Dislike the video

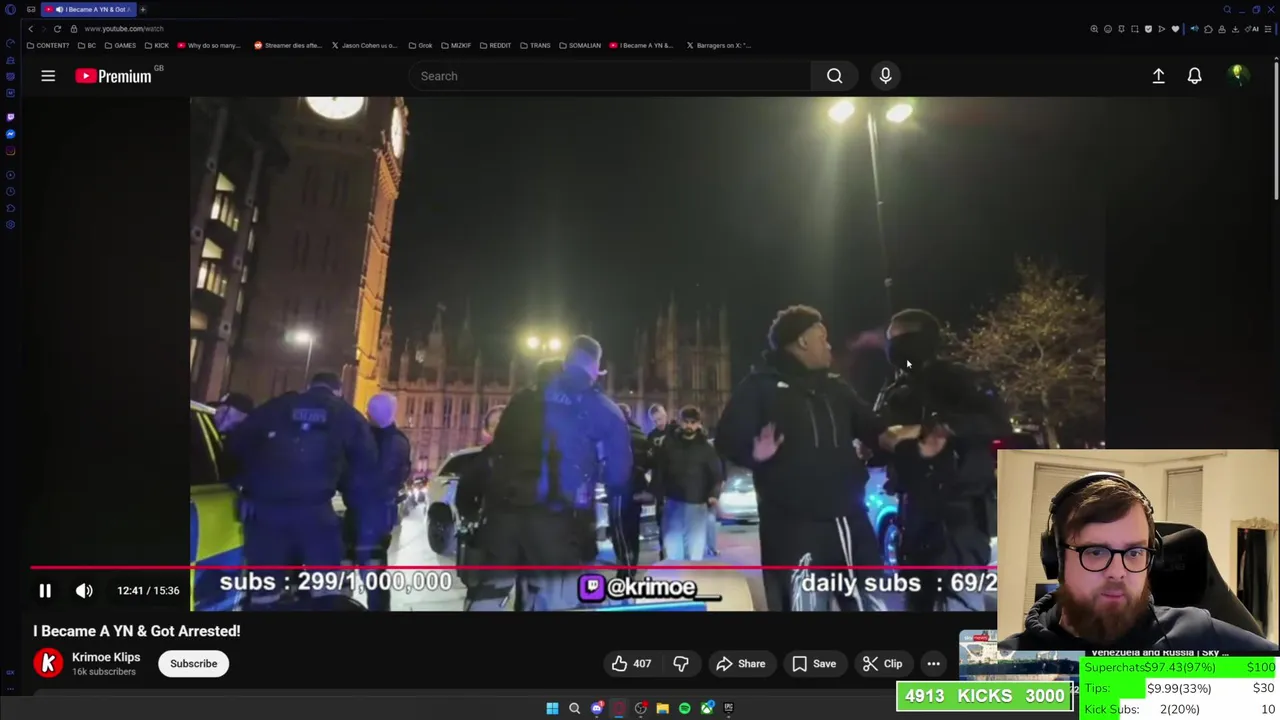[681, 664]
